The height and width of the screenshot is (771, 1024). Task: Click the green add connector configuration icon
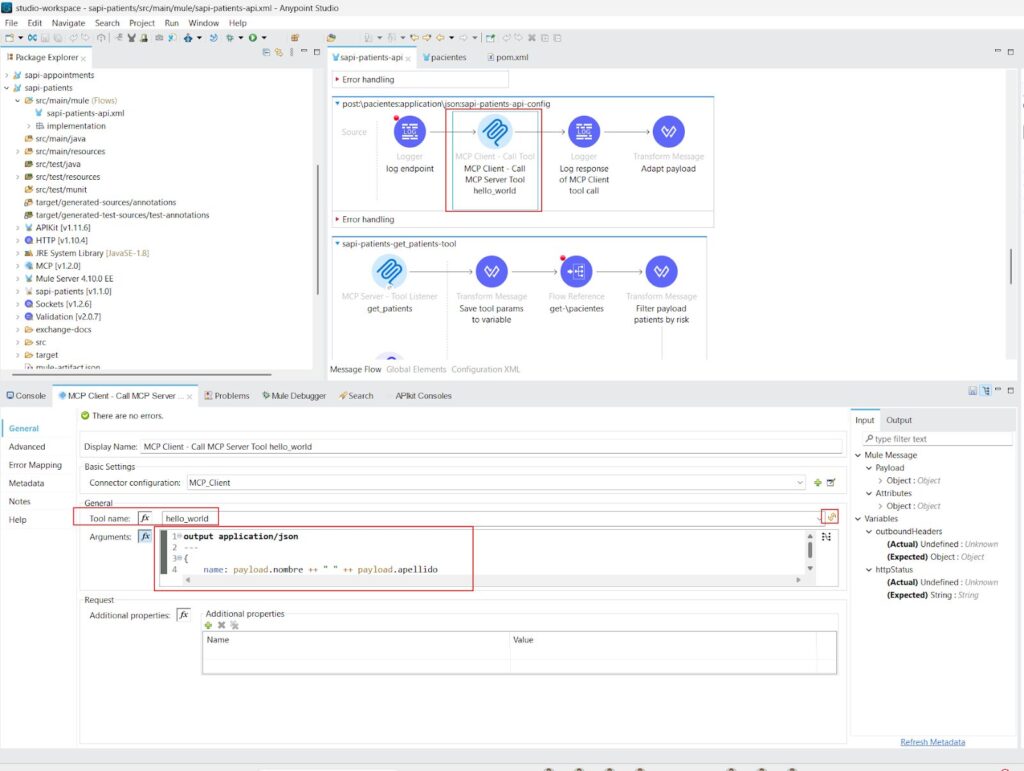tap(818, 482)
